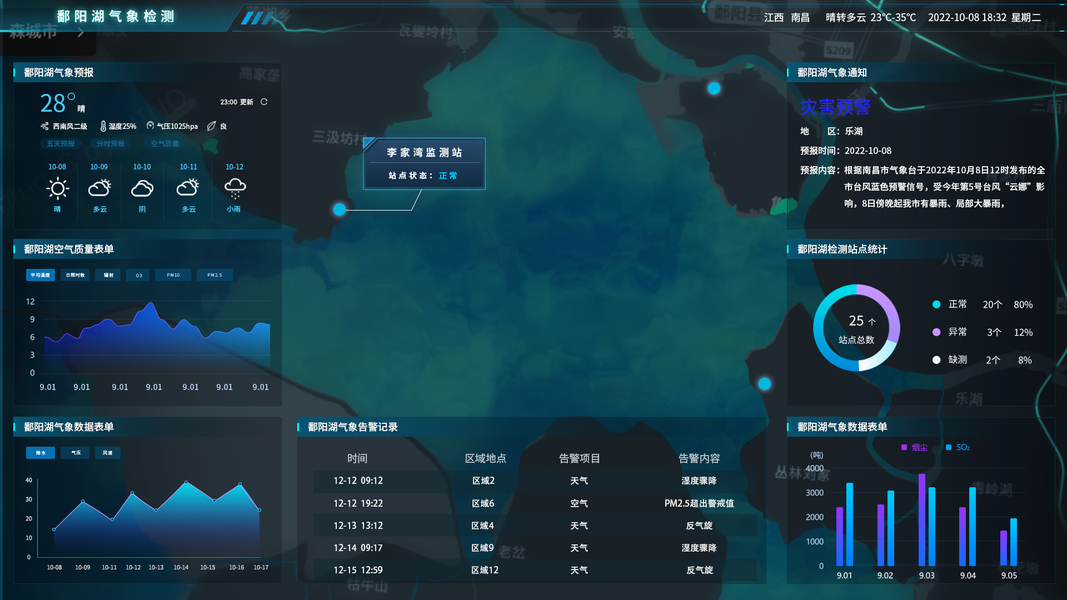1067x600 pixels.
Task: Click the map station marker above 乐湖 map label
Action: [x=765, y=384]
